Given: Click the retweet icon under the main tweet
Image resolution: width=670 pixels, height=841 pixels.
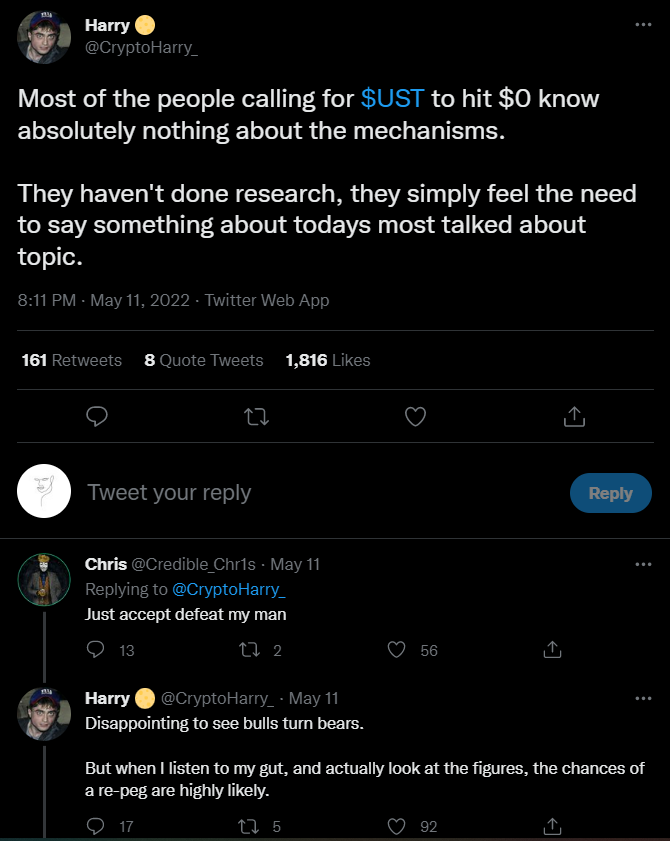Looking at the screenshot, I should point(256,415).
